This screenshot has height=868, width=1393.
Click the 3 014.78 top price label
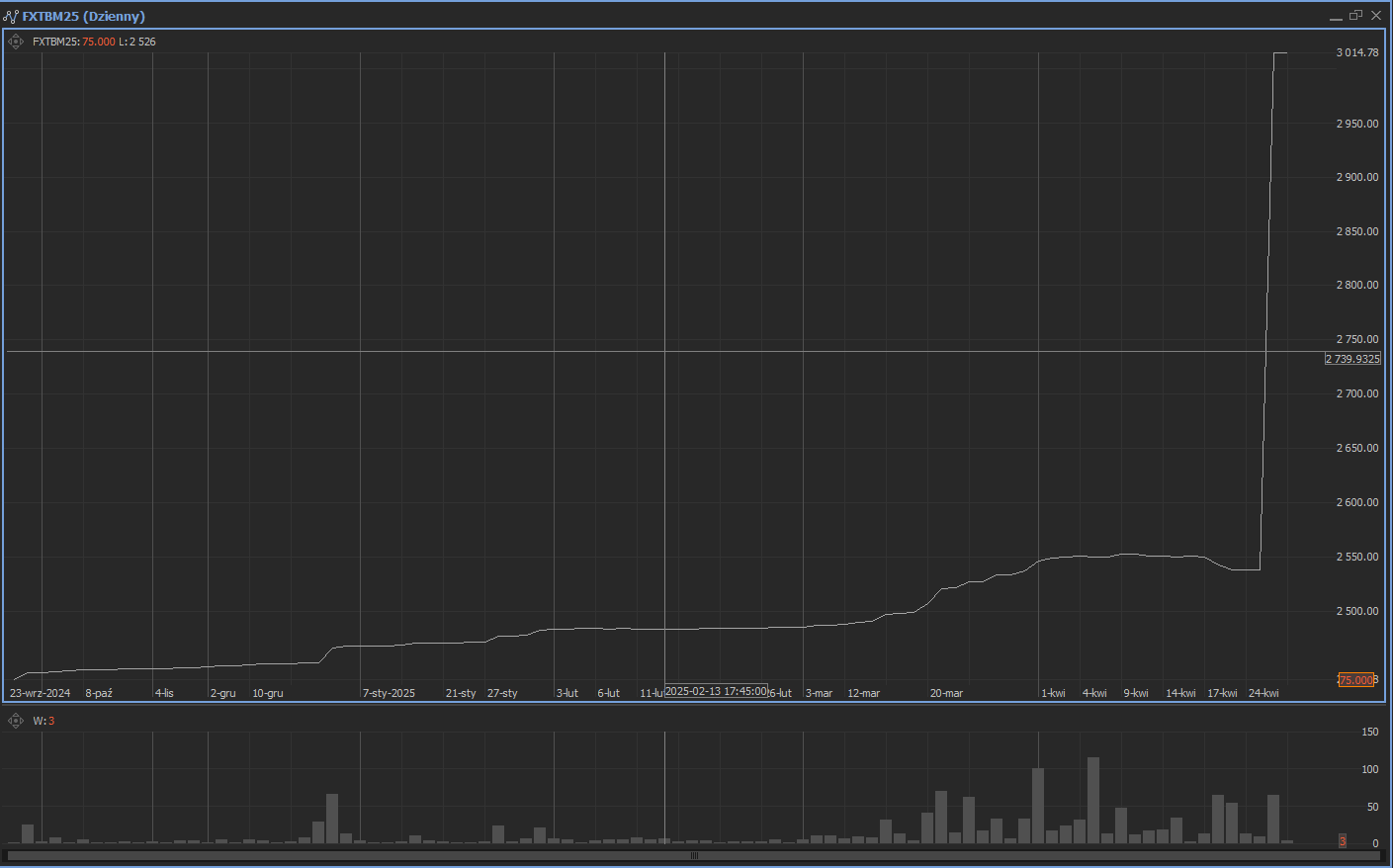1357,52
